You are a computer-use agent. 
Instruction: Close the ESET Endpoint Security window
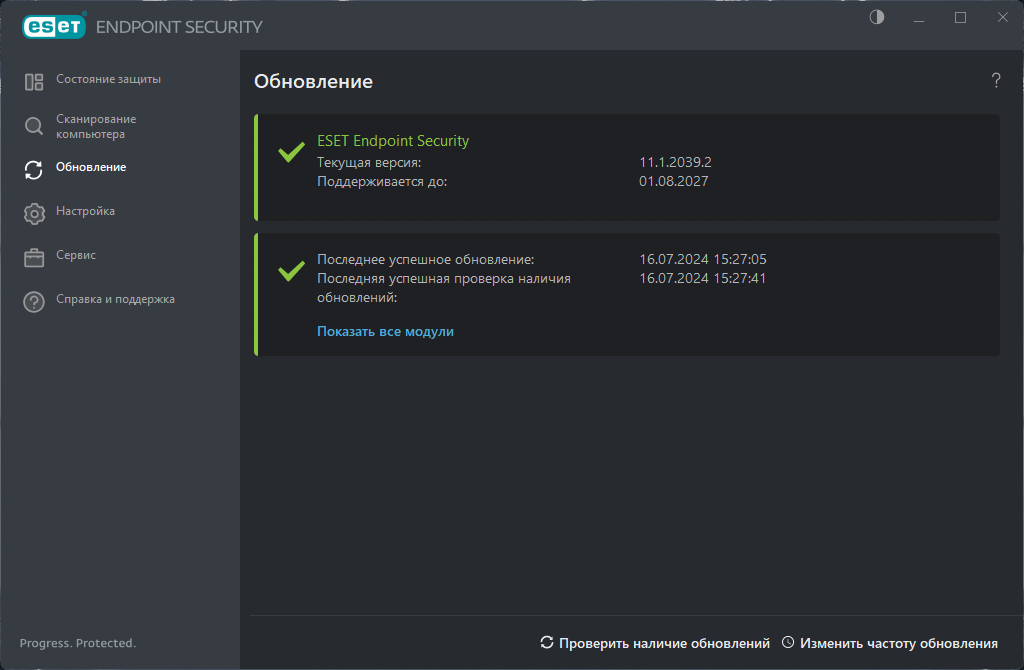coord(1002,18)
